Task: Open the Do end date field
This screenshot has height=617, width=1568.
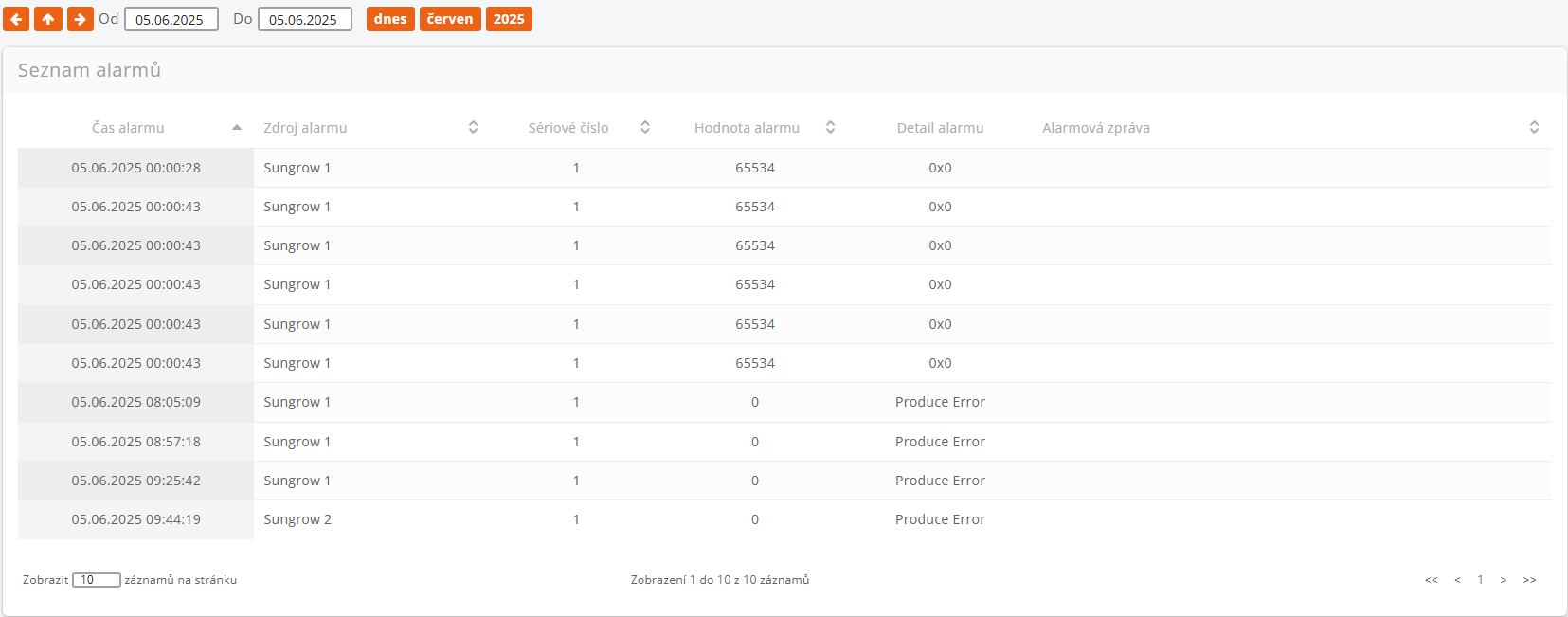Action: [x=305, y=19]
